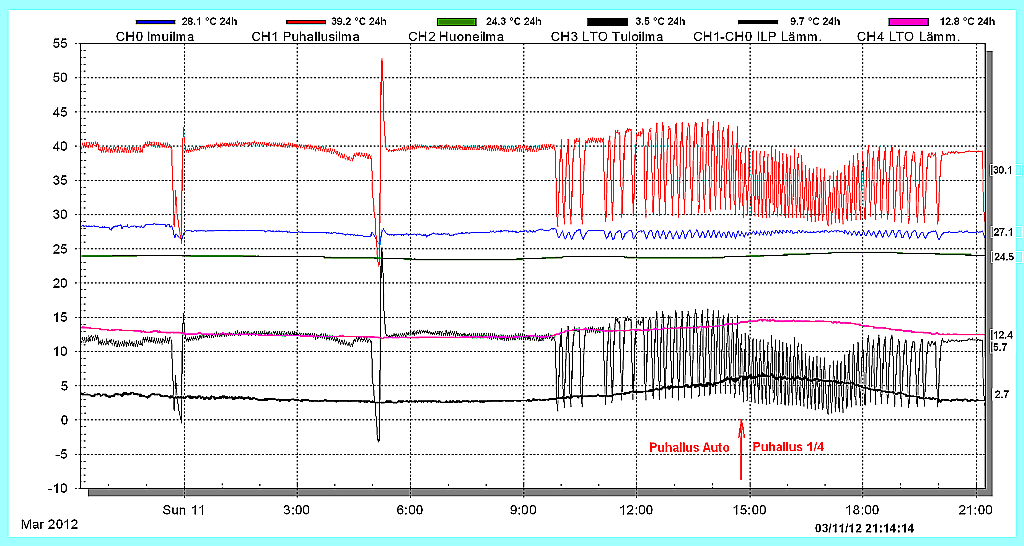Click the 03/11/12 21:14:14 timestamp
The height and width of the screenshot is (546, 1024).
pos(866,527)
